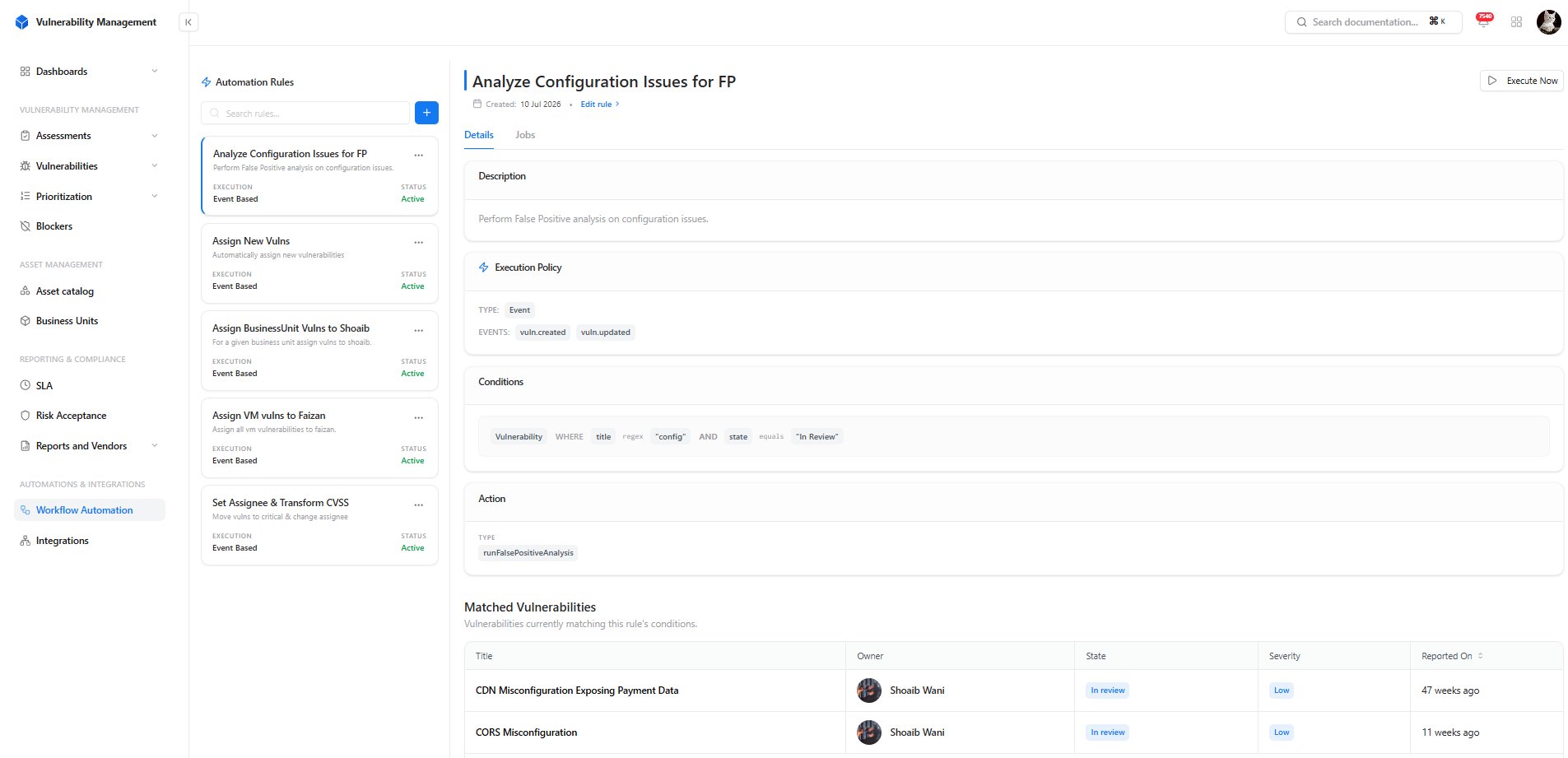Open options menu for Assign VM vulns rule

pos(418,416)
